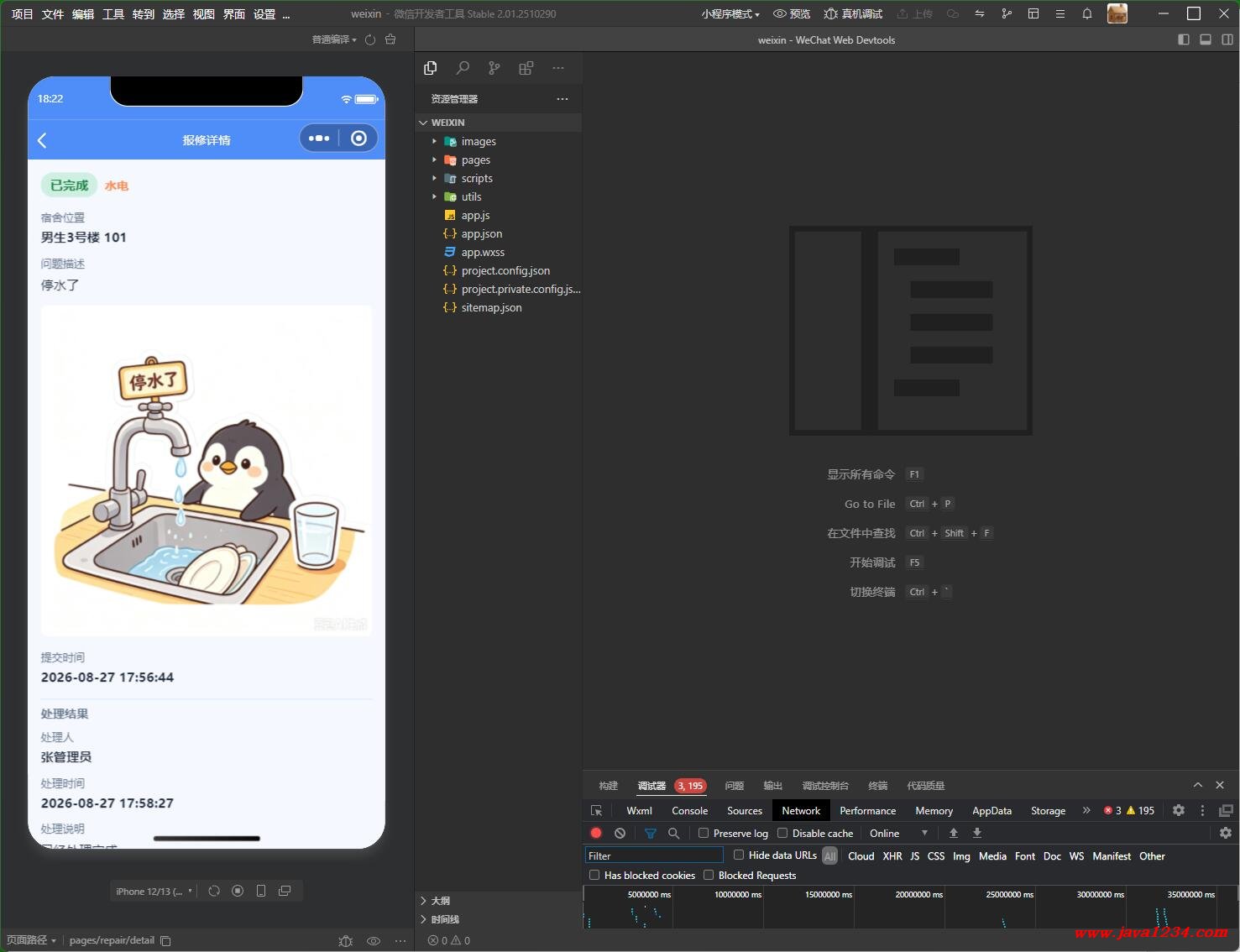This screenshot has height=952, width=1240.
Task: Click the stop icon below the simulator
Action: point(238,891)
